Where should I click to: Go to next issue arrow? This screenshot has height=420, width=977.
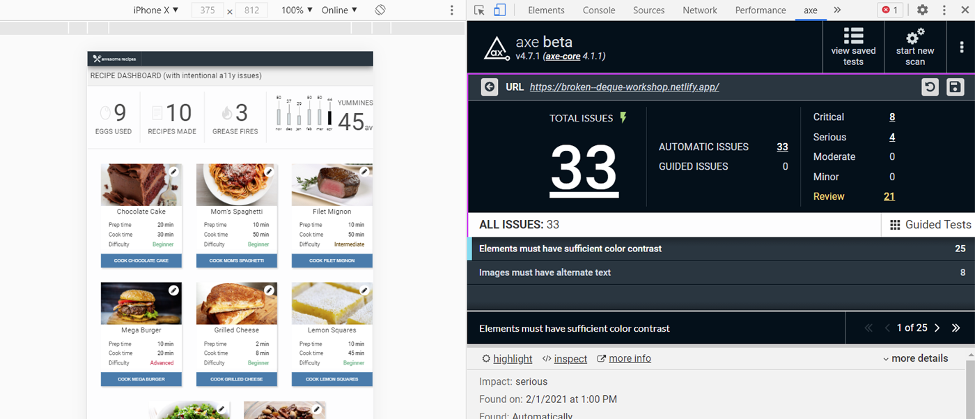click(937, 328)
